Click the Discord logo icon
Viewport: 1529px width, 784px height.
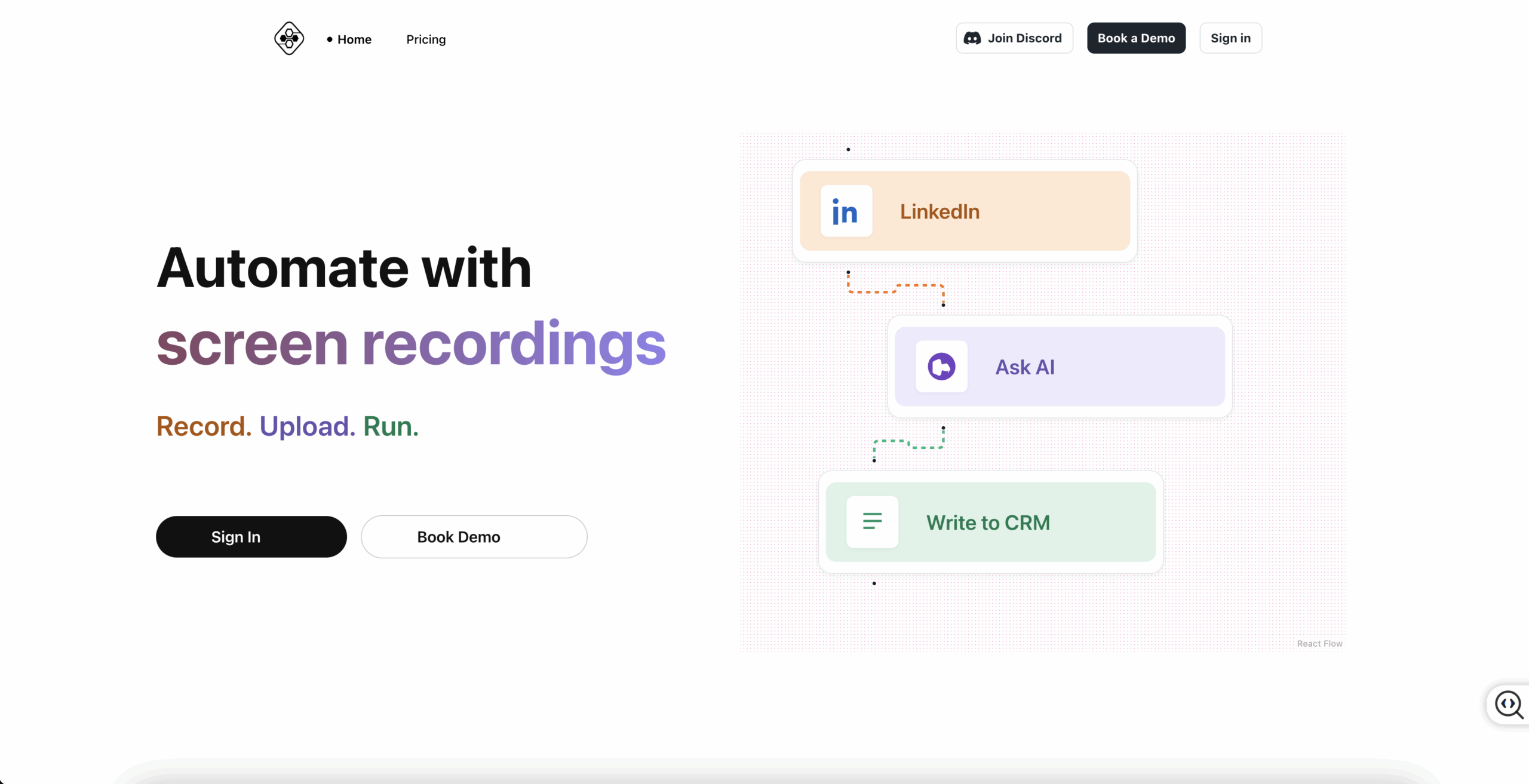tap(972, 38)
